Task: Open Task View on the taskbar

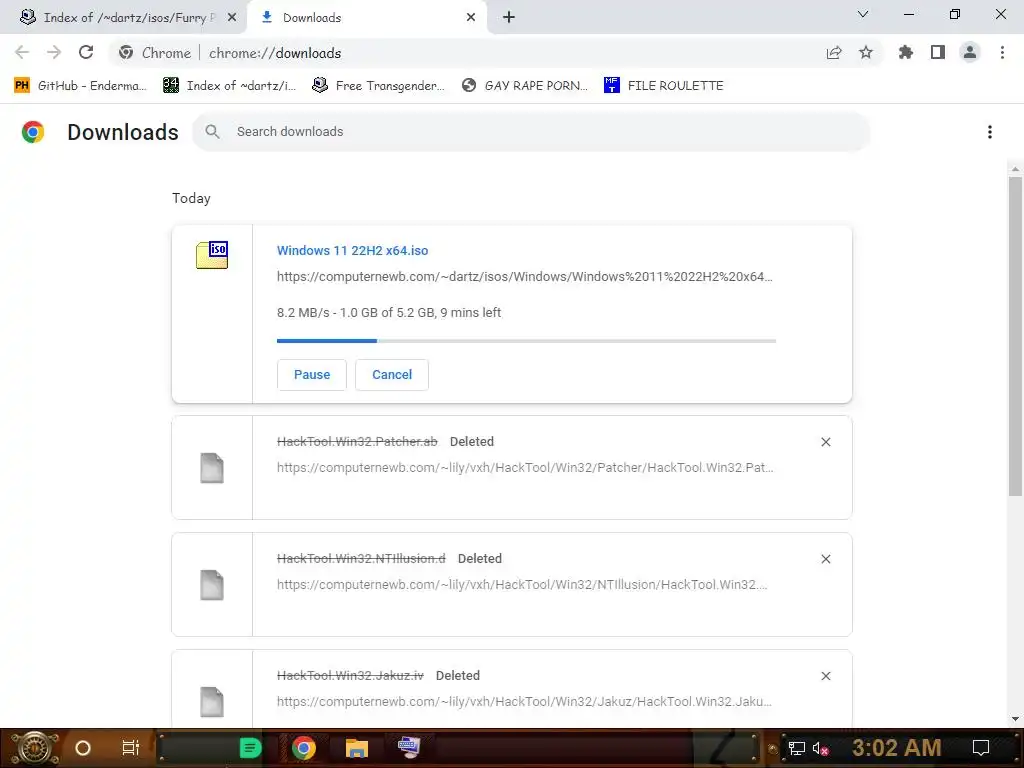Action: [x=131, y=748]
